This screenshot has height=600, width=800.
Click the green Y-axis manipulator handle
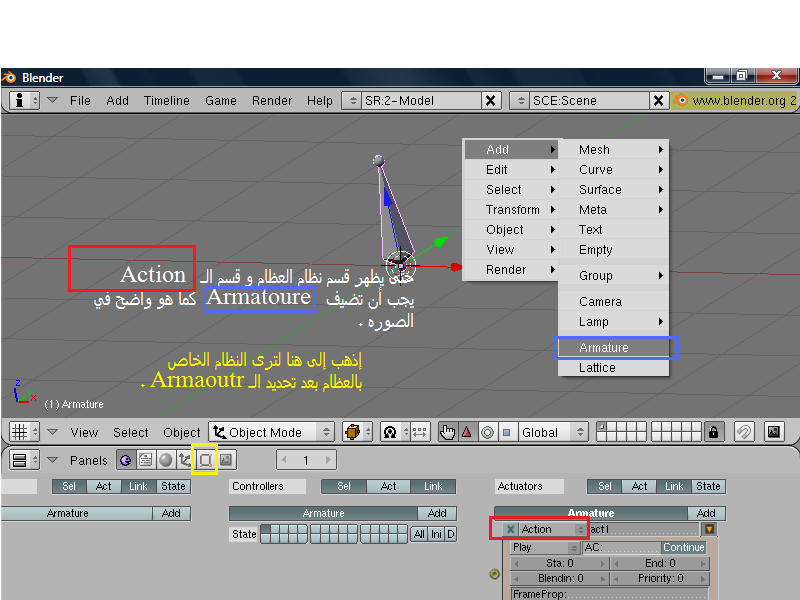click(439, 242)
